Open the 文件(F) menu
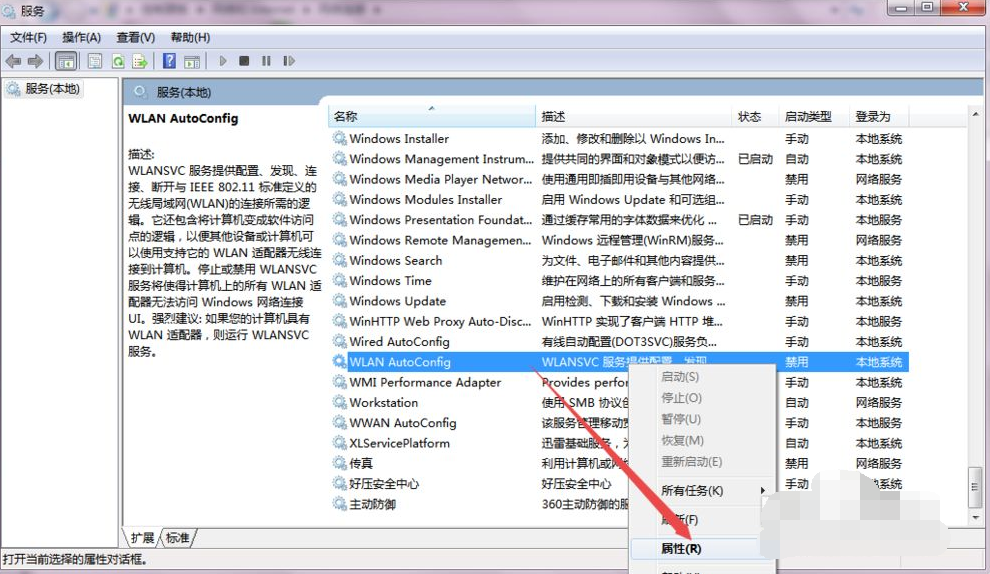This screenshot has height=574, width=990. pyautogui.click(x=29, y=37)
